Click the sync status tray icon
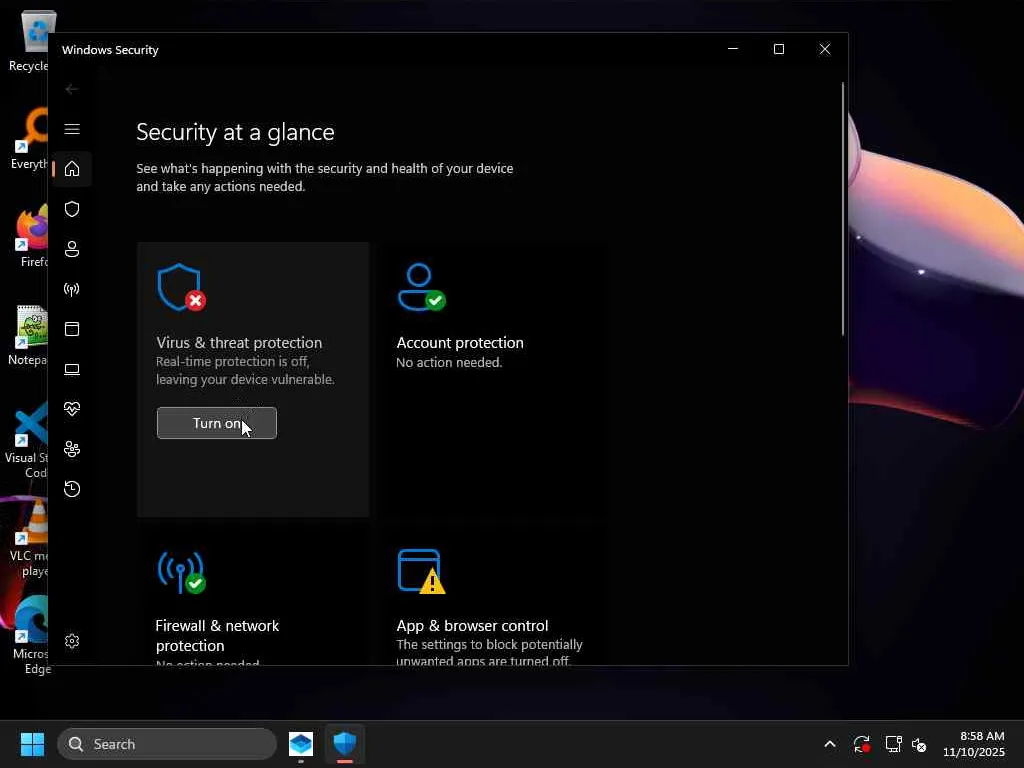 [x=861, y=744]
